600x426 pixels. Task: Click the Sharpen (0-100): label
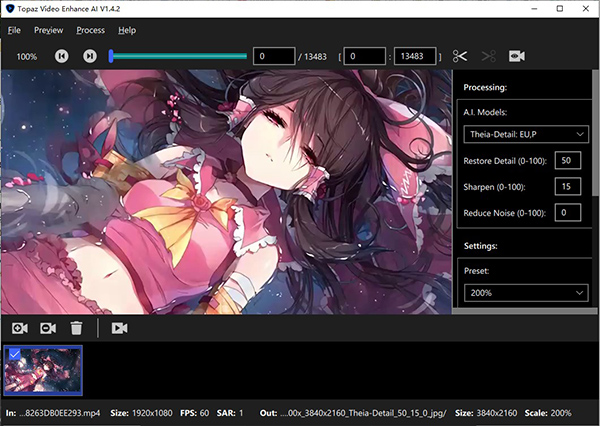click(494, 187)
